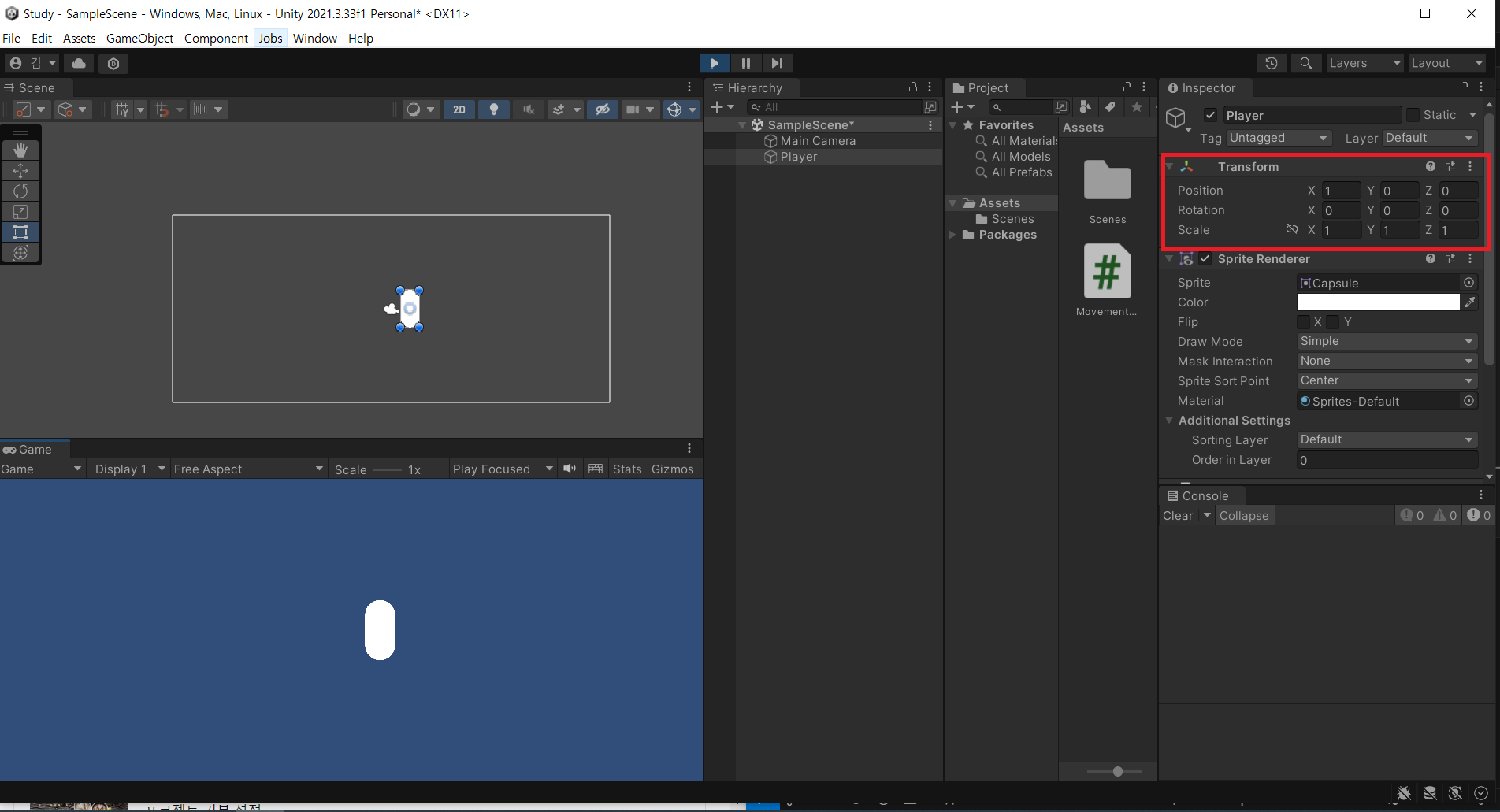
Task: Toggle Player active checkbox
Action: tap(1211, 115)
